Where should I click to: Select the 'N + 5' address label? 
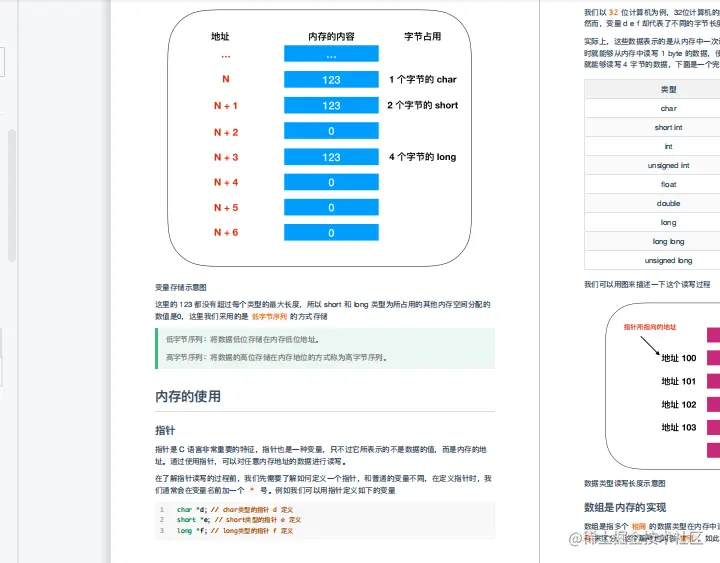[225, 208]
